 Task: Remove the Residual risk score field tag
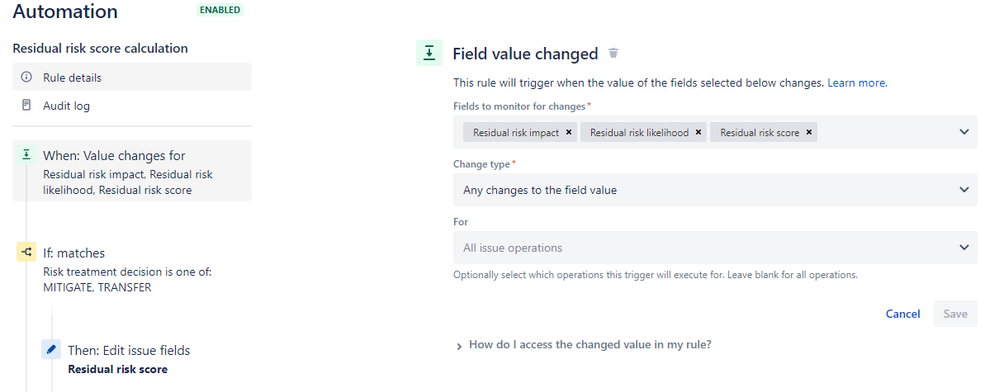tap(809, 133)
